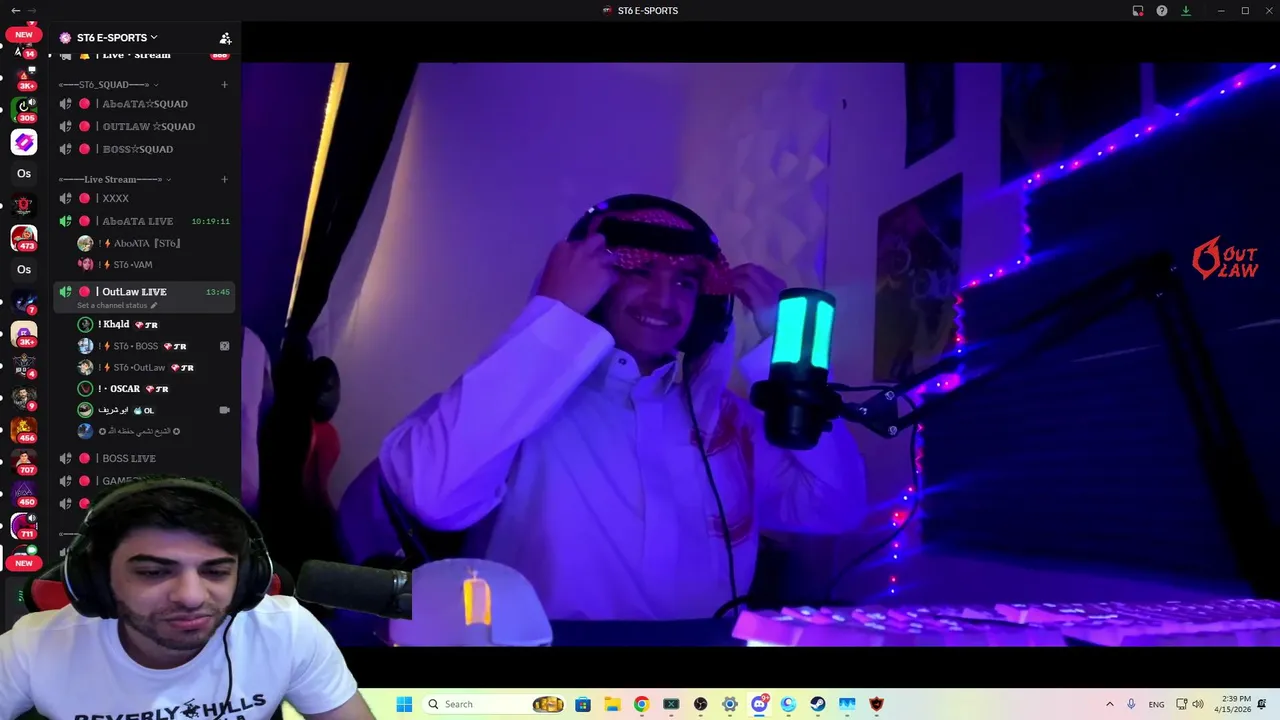Show hidden system tray icons
This screenshot has width=1280, height=720.
[1109, 704]
